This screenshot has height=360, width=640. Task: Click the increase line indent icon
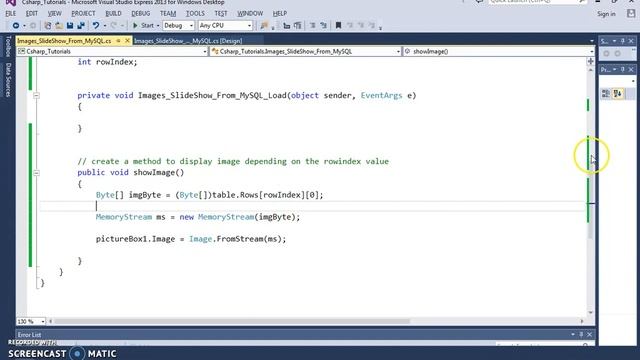324,26
